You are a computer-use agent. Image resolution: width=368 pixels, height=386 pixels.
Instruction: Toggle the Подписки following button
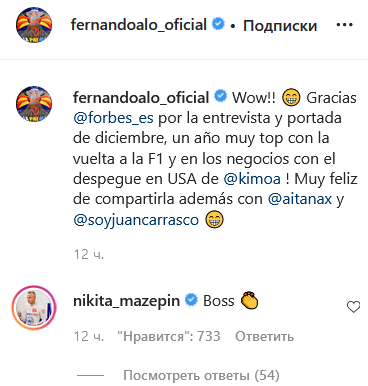coord(280,26)
